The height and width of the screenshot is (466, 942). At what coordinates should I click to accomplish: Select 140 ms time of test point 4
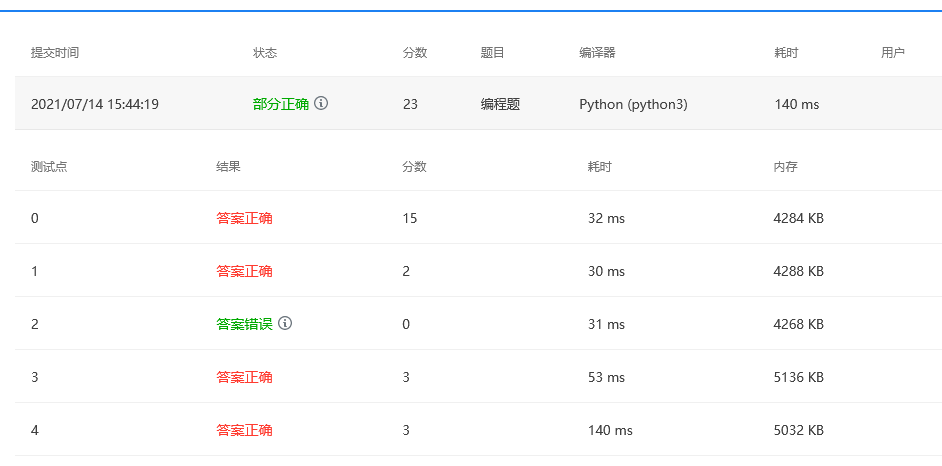coord(610,430)
